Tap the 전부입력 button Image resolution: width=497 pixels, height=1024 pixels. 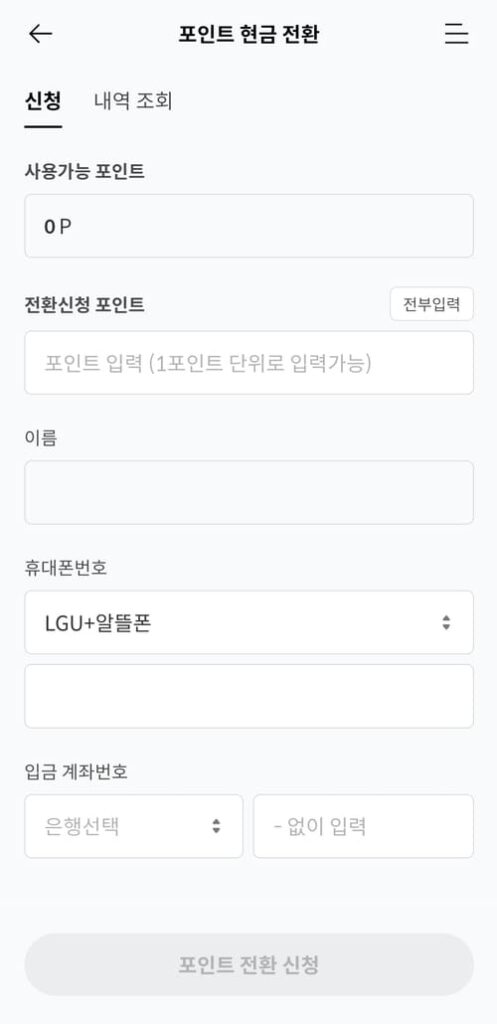click(432, 304)
